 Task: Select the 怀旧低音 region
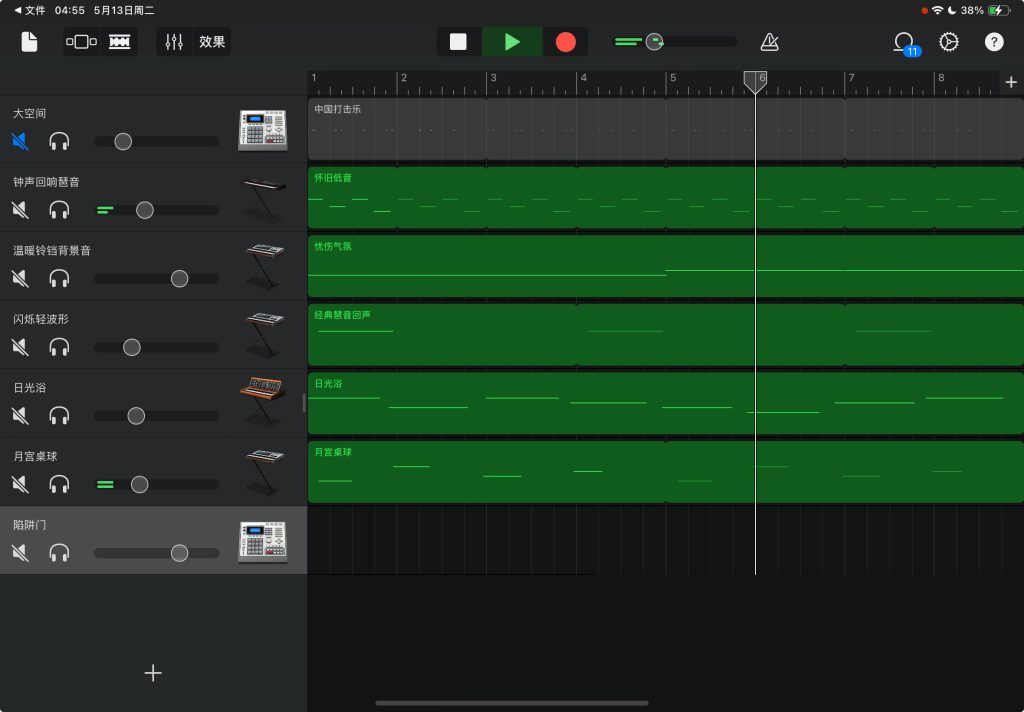pos(665,198)
